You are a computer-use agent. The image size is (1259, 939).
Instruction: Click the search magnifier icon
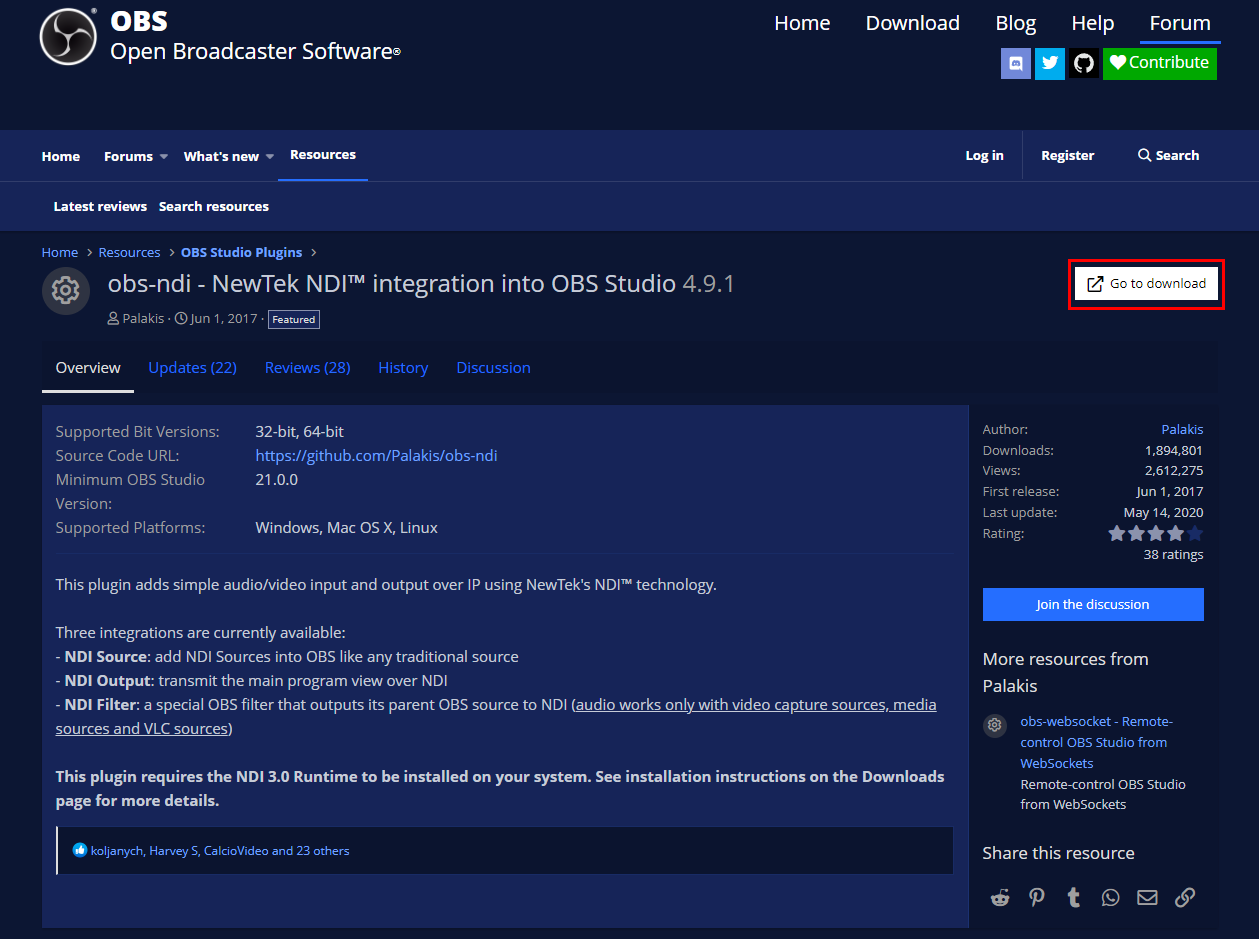(1144, 155)
